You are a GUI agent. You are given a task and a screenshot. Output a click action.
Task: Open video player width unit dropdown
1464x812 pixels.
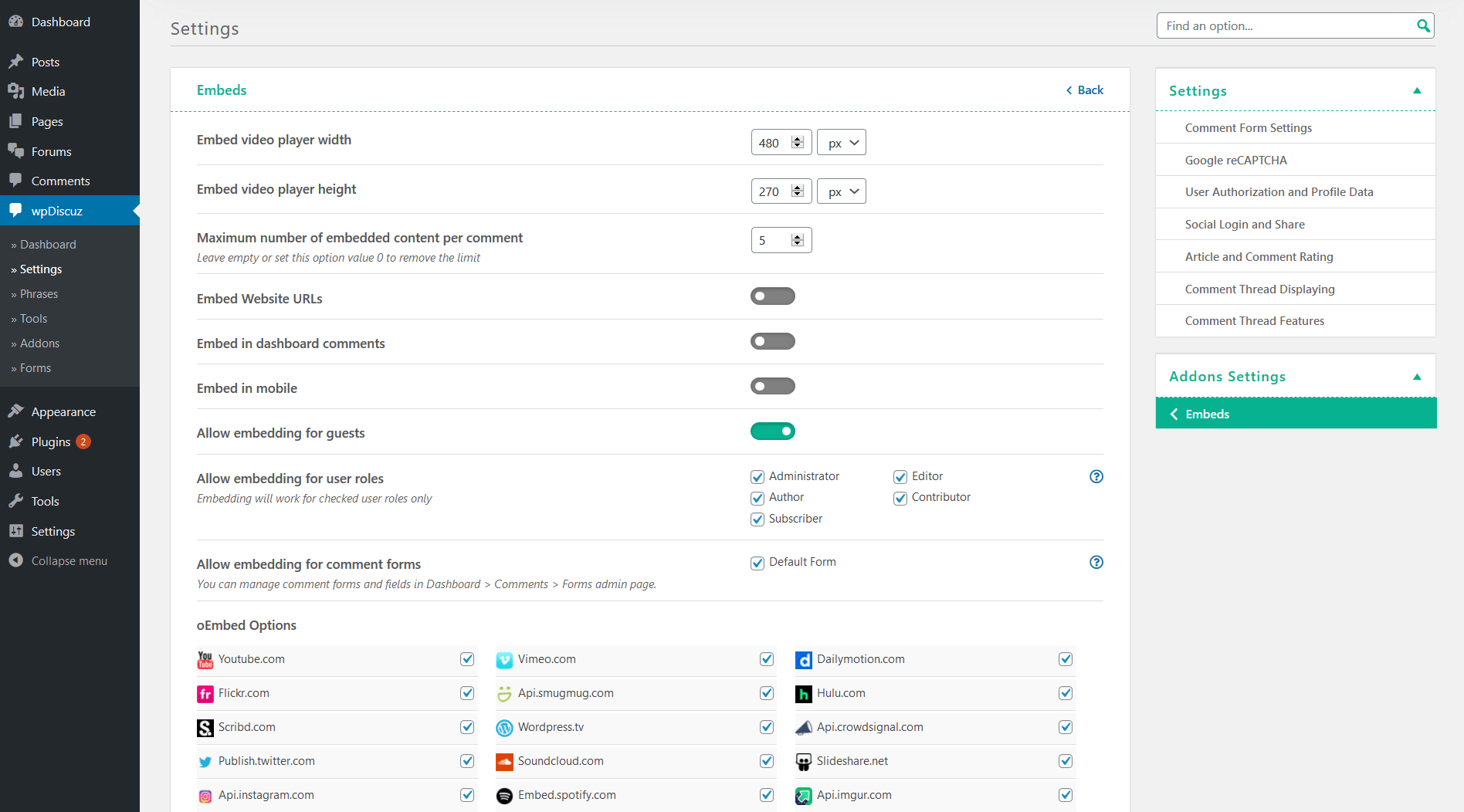pos(842,143)
